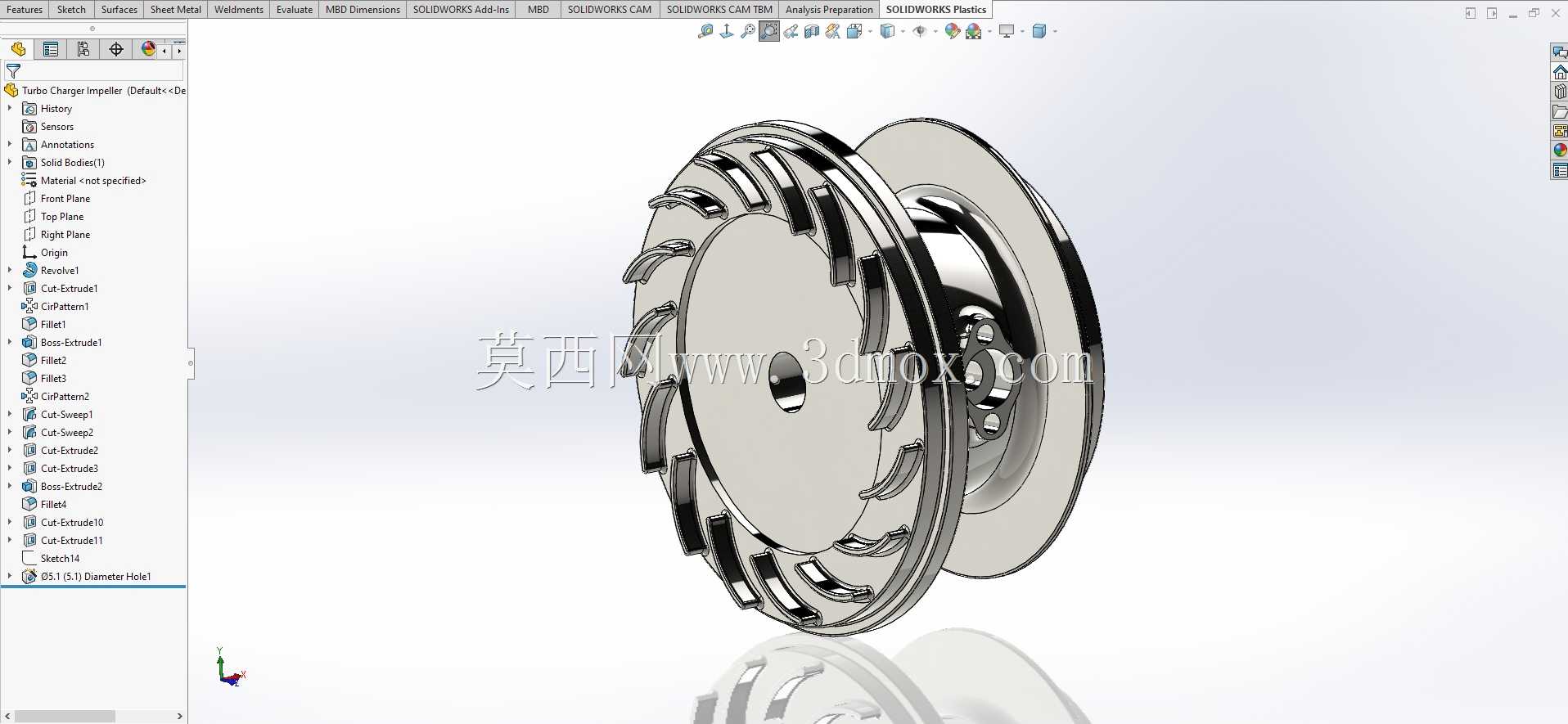Switch to the Evaluate tab
1568x724 pixels.
click(295, 9)
